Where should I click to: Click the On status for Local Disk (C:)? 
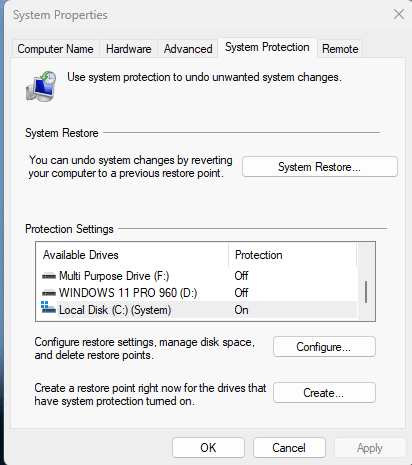point(241,310)
